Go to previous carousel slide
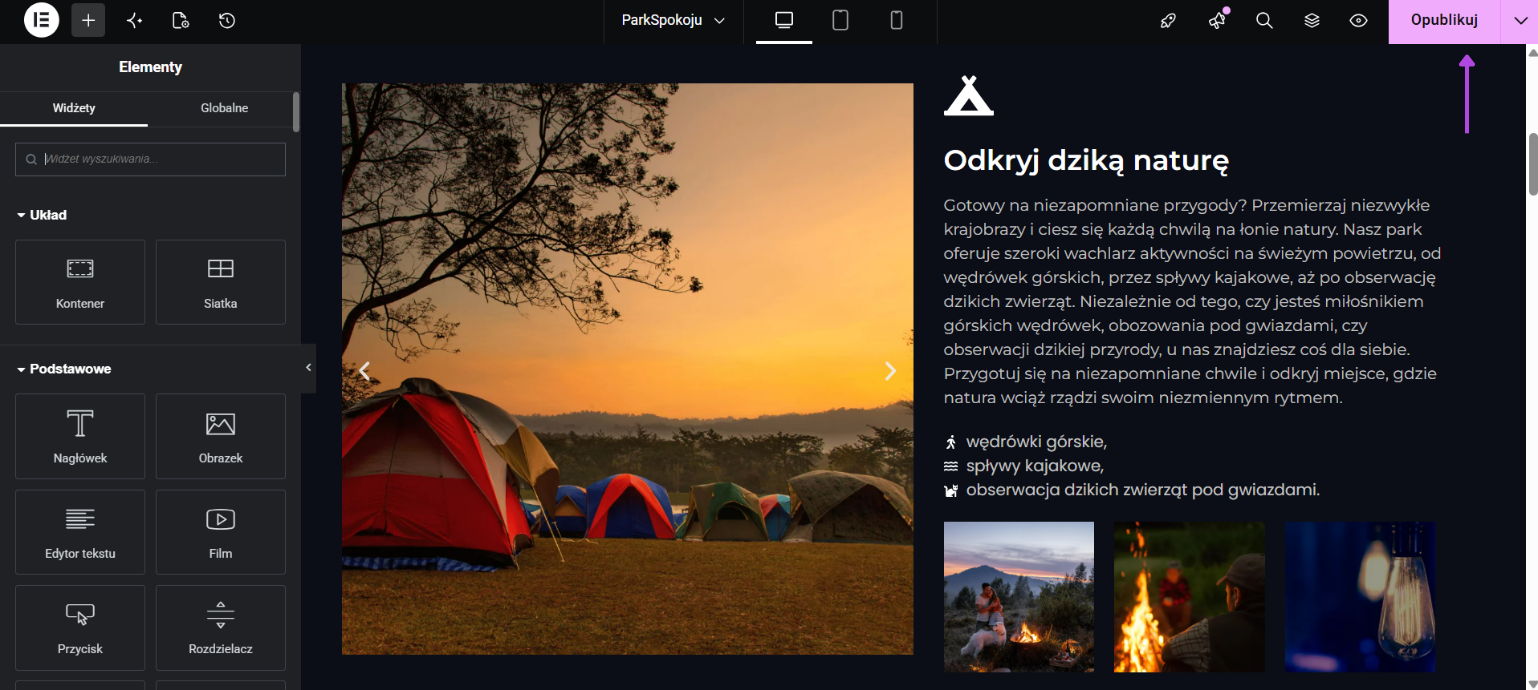The height and width of the screenshot is (690, 1538). point(365,371)
